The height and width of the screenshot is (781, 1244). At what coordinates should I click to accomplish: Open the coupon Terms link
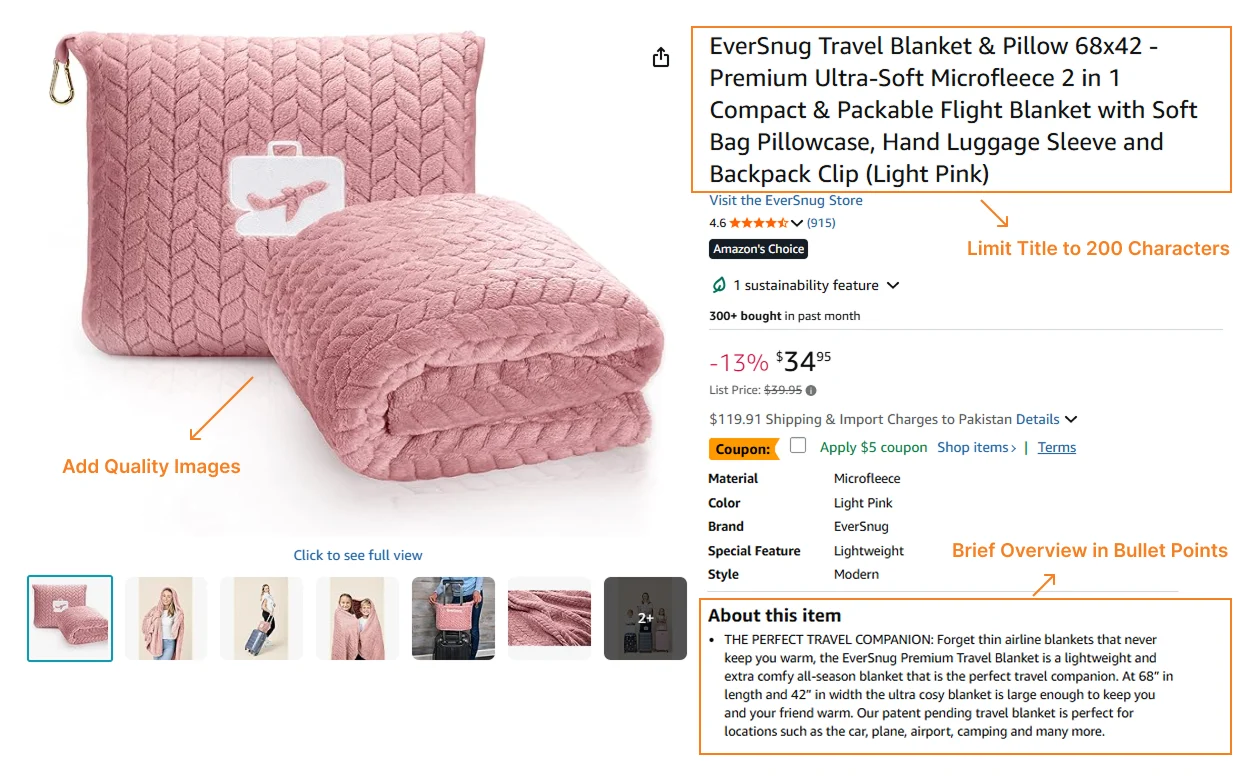click(1056, 447)
